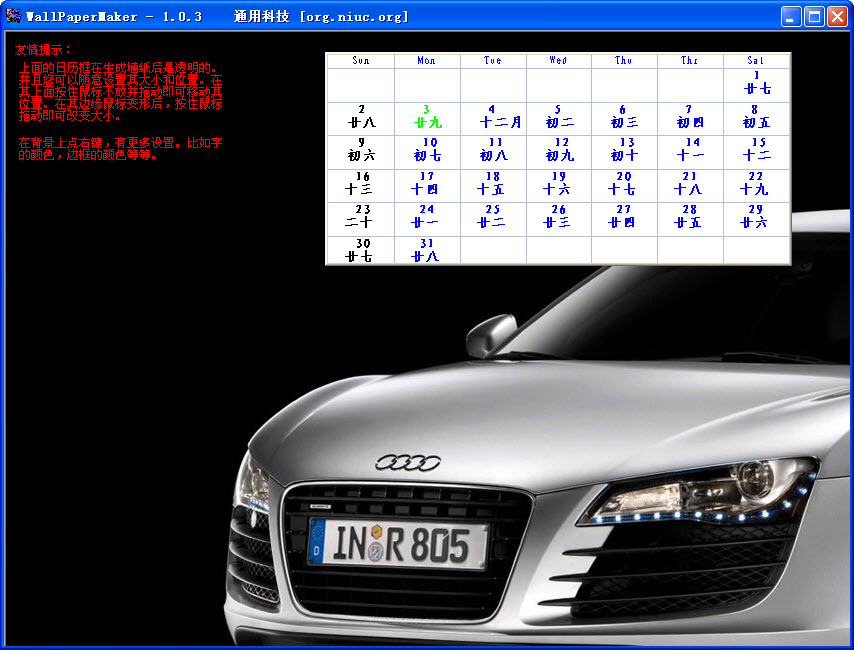This screenshot has height=650, width=854.
Task: Select day 12 初九 calendar cell
Action: tap(558, 152)
